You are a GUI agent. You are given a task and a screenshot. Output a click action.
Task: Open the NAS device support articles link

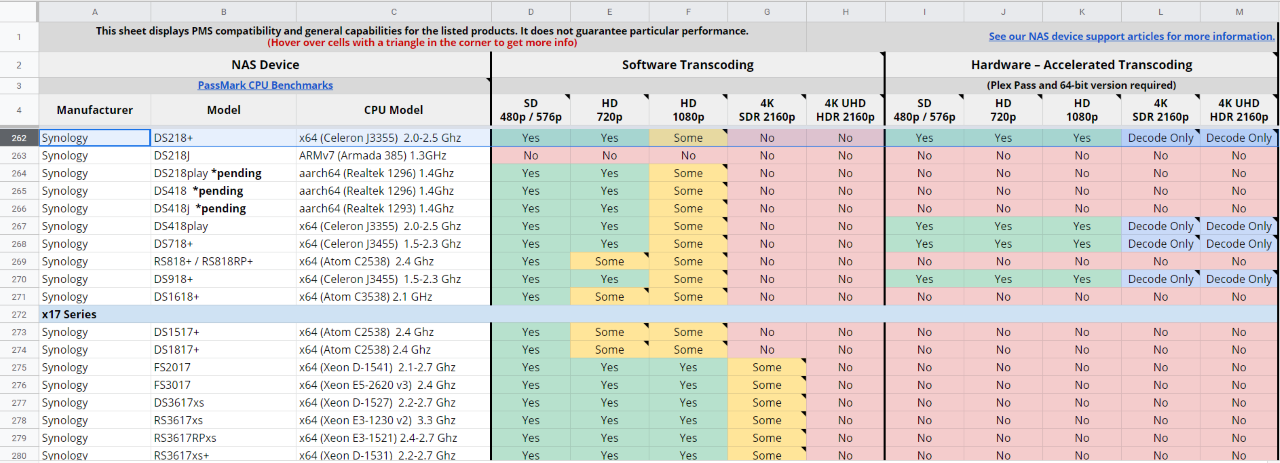point(1131,36)
